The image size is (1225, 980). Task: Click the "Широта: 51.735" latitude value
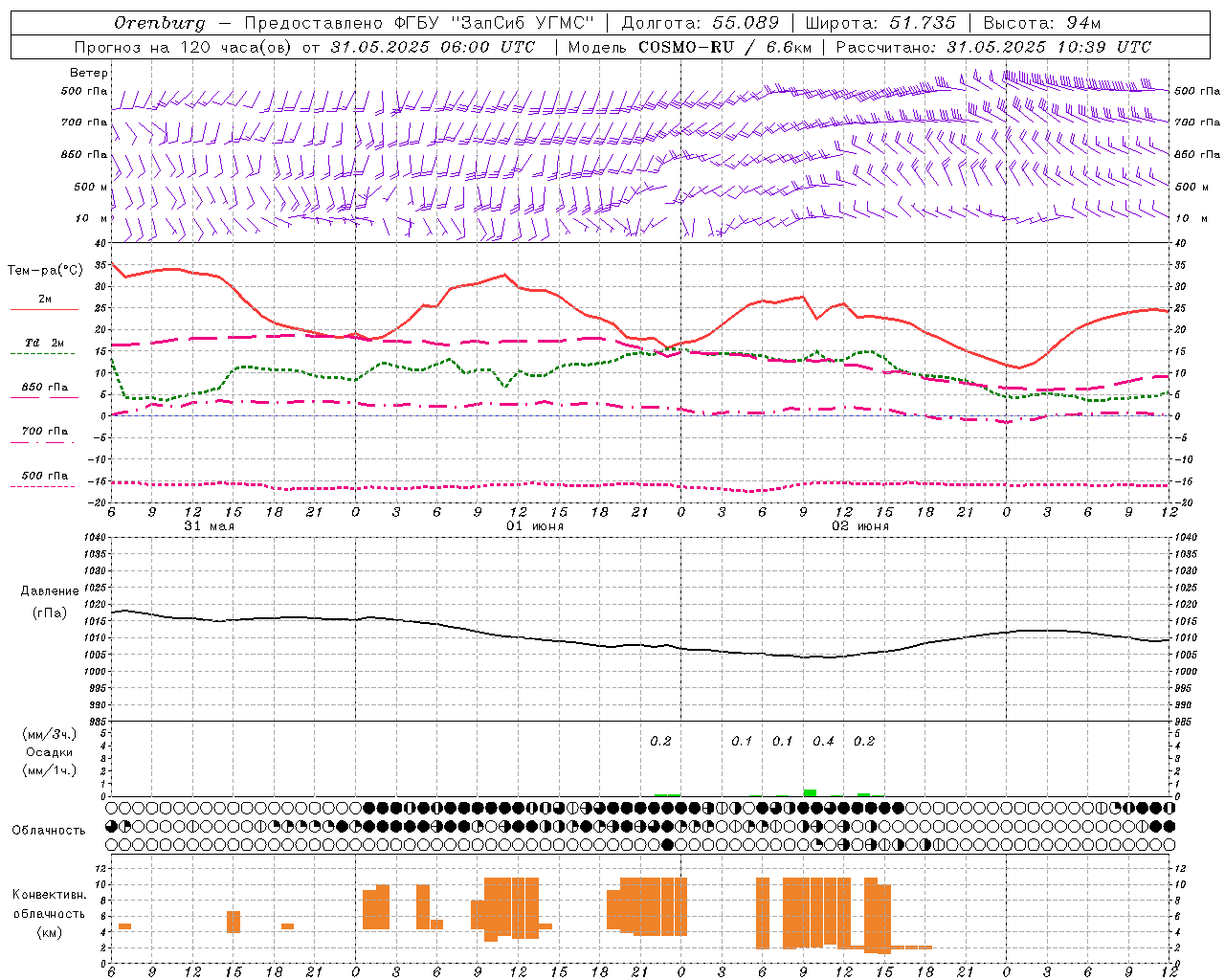pyautogui.click(x=880, y=23)
